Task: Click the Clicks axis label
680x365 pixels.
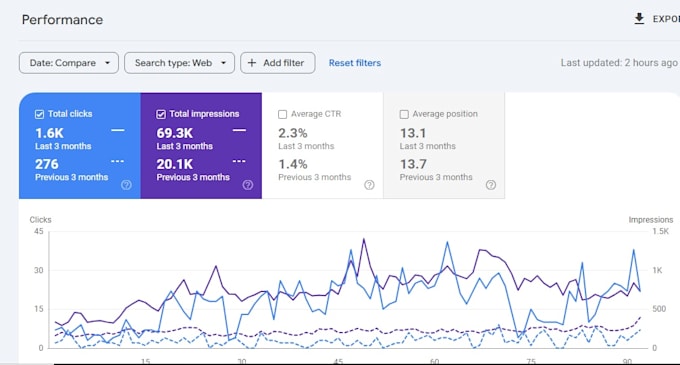Action: tap(40, 220)
